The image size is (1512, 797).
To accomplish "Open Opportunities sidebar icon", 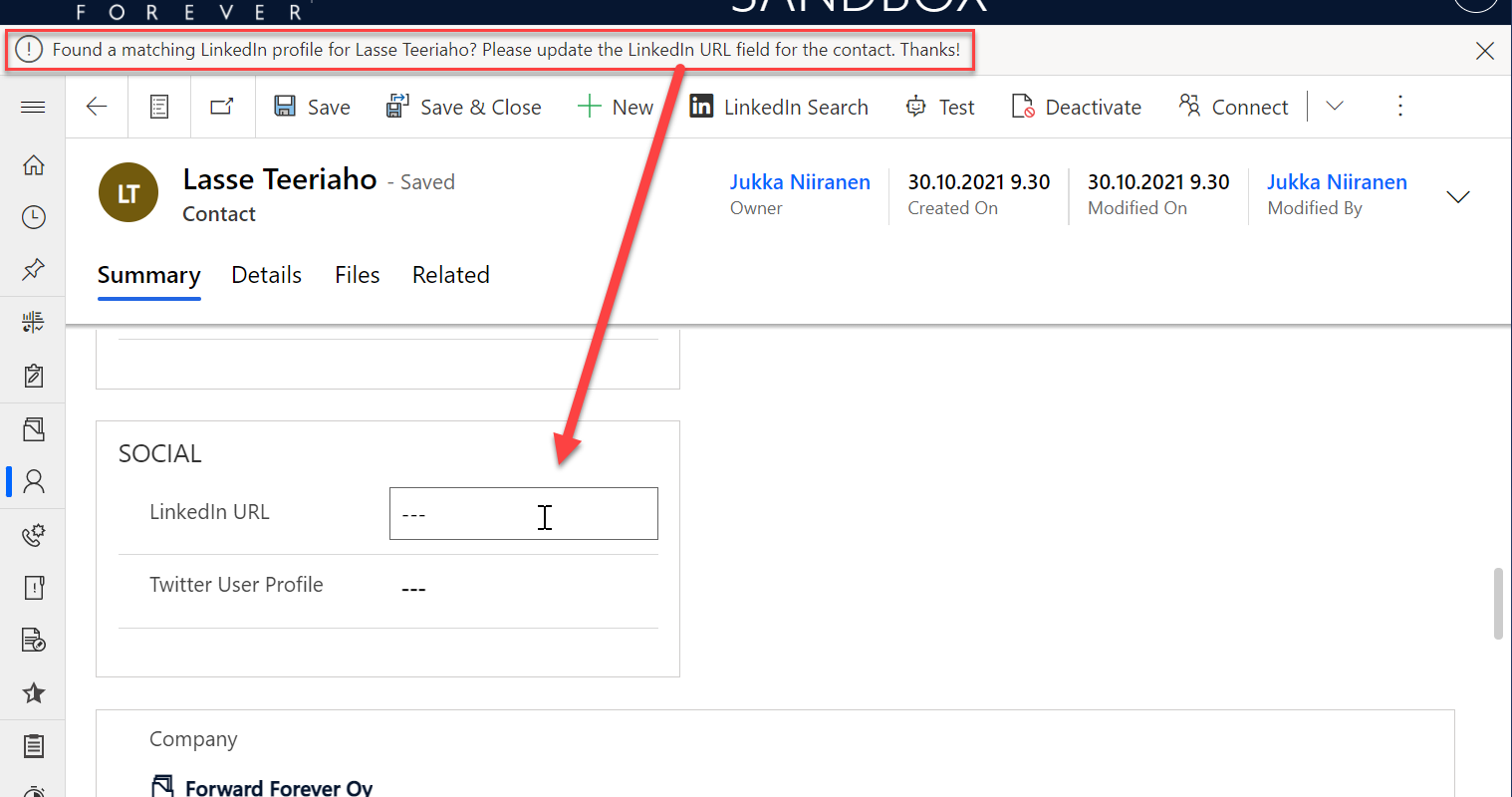I will (34, 588).
